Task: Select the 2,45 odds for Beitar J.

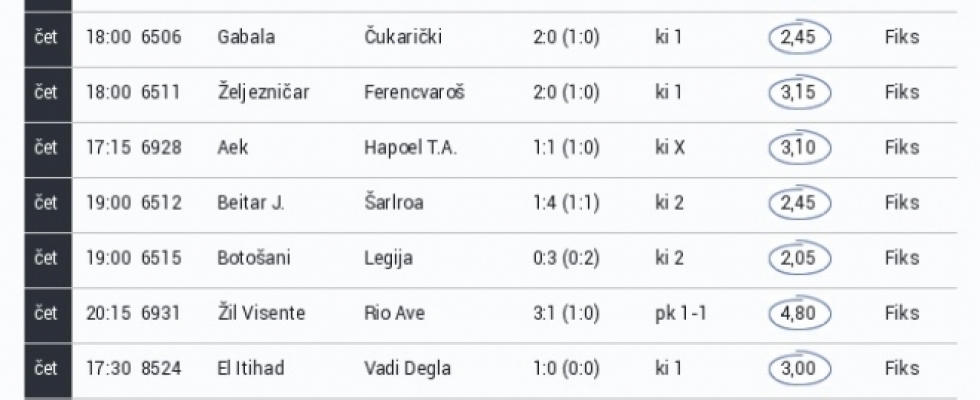Action: click(x=798, y=203)
